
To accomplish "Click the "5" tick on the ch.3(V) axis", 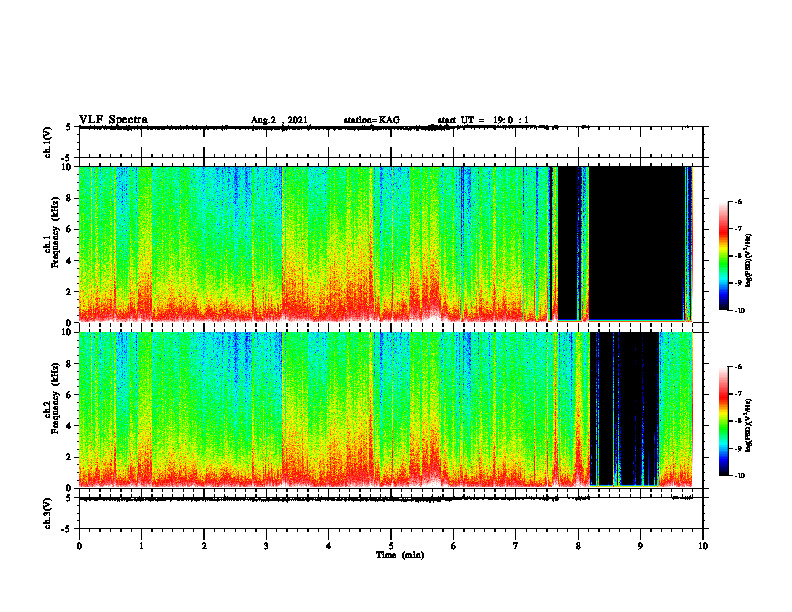I will click(68, 498).
